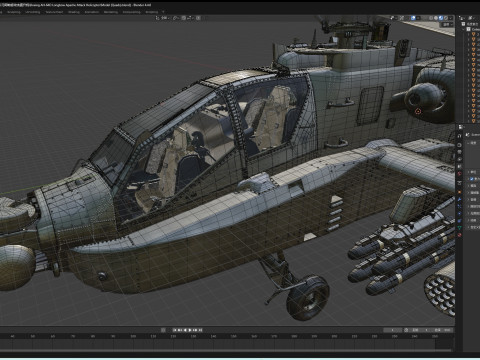Open the overlays options dropdown arrow

click(418, 18)
